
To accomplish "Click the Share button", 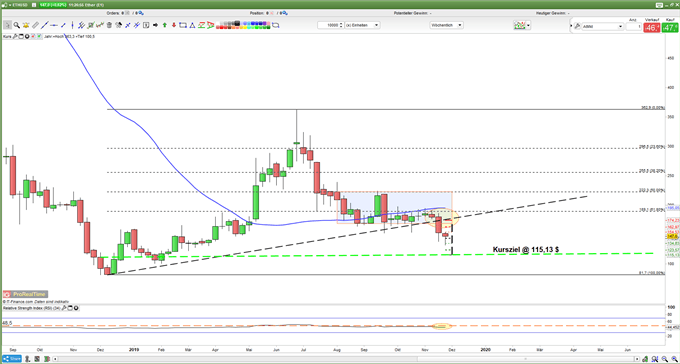I will (x=11, y=359).
